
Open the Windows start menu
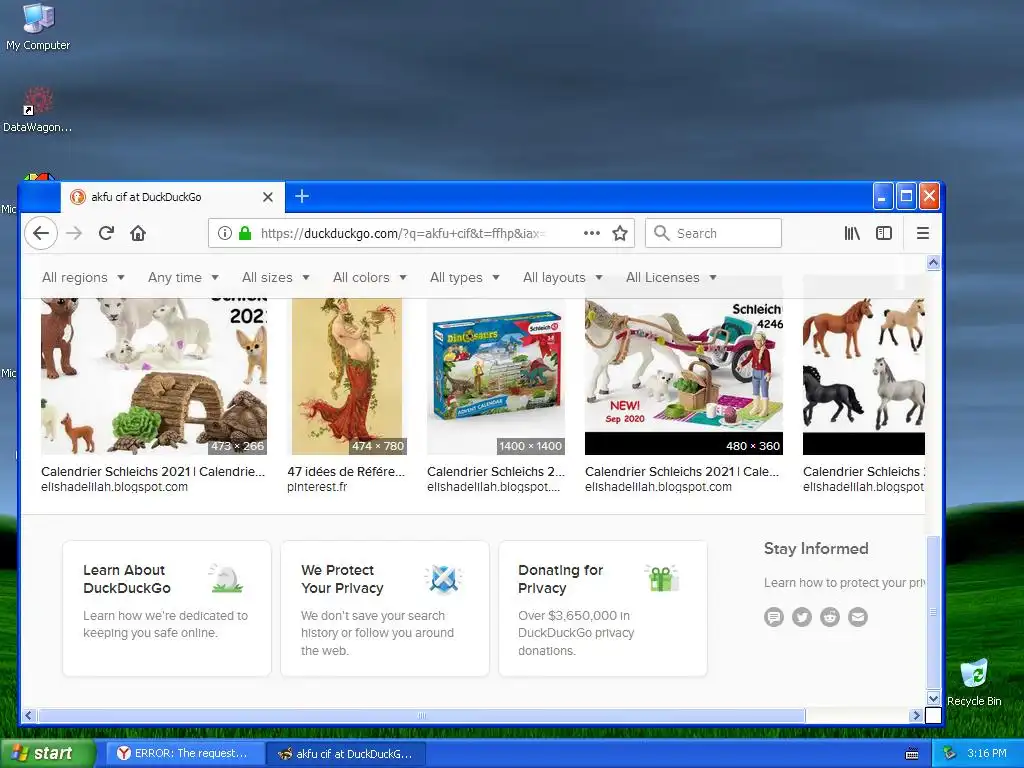(46, 753)
